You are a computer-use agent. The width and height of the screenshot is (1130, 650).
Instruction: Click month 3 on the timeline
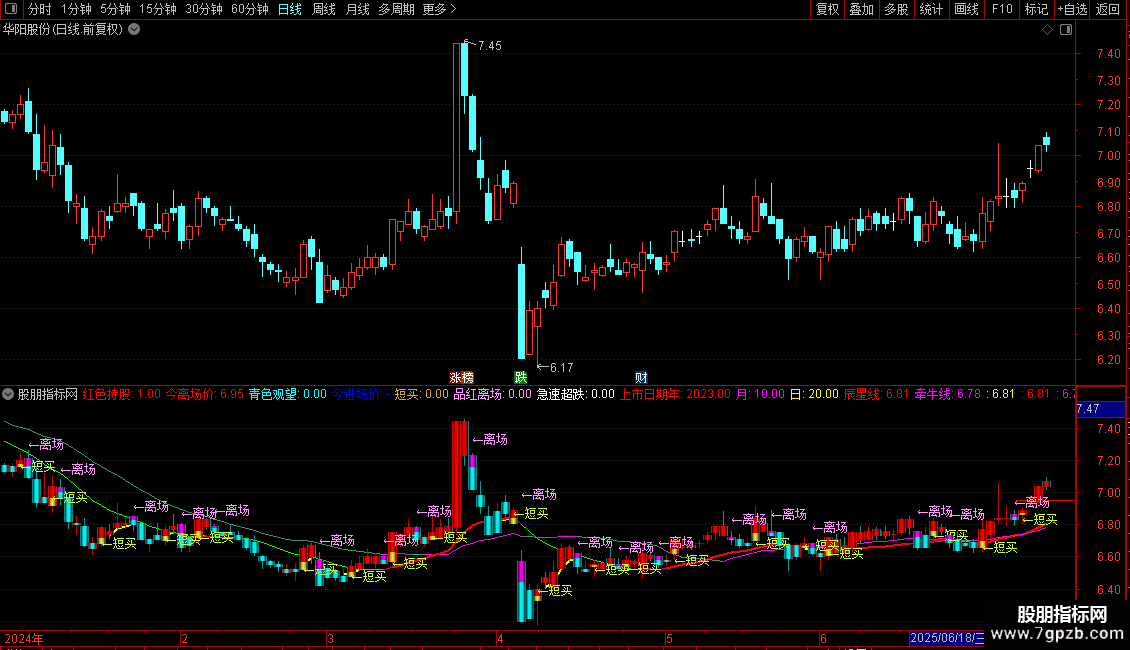pos(330,638)
